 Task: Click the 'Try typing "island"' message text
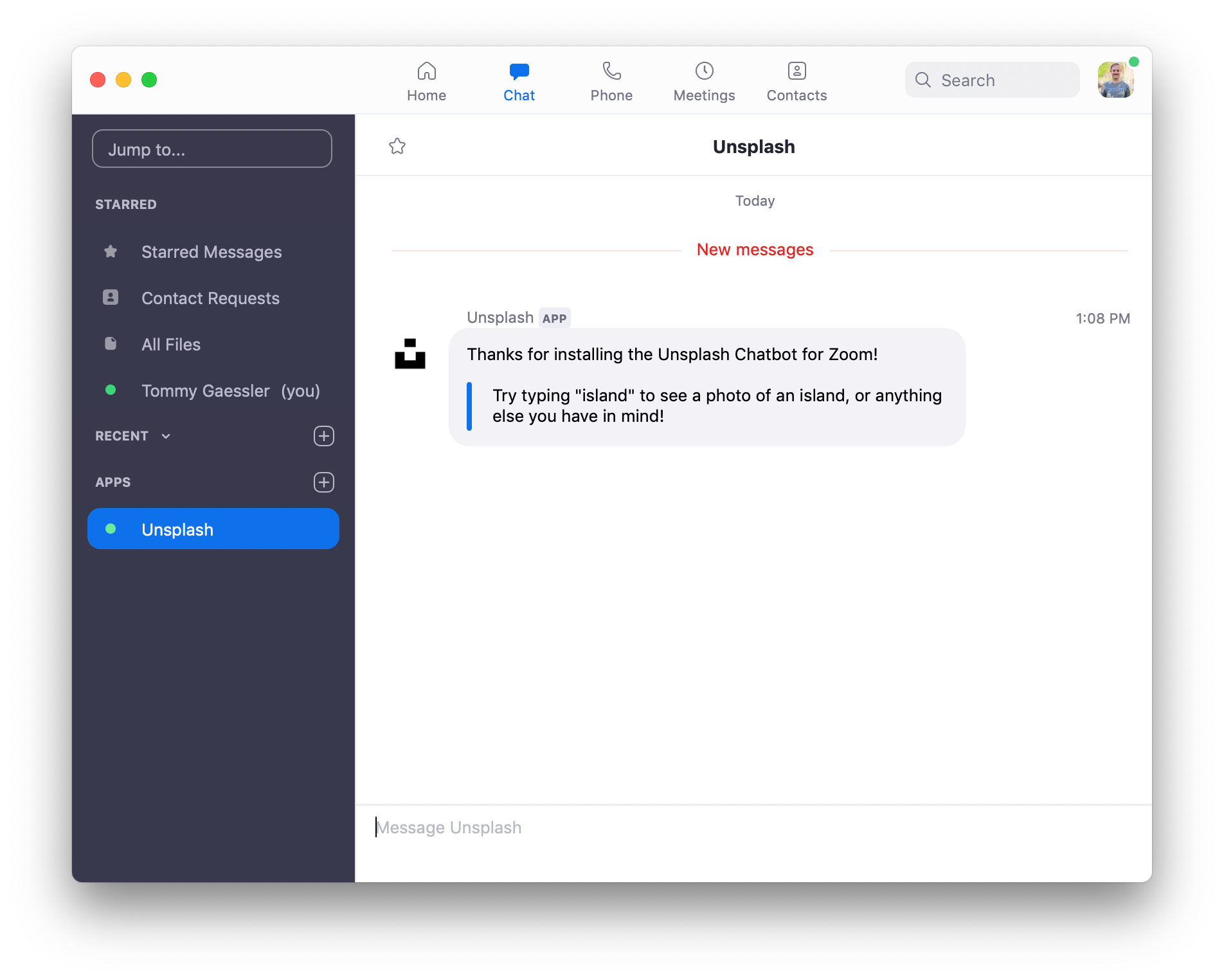717,406
